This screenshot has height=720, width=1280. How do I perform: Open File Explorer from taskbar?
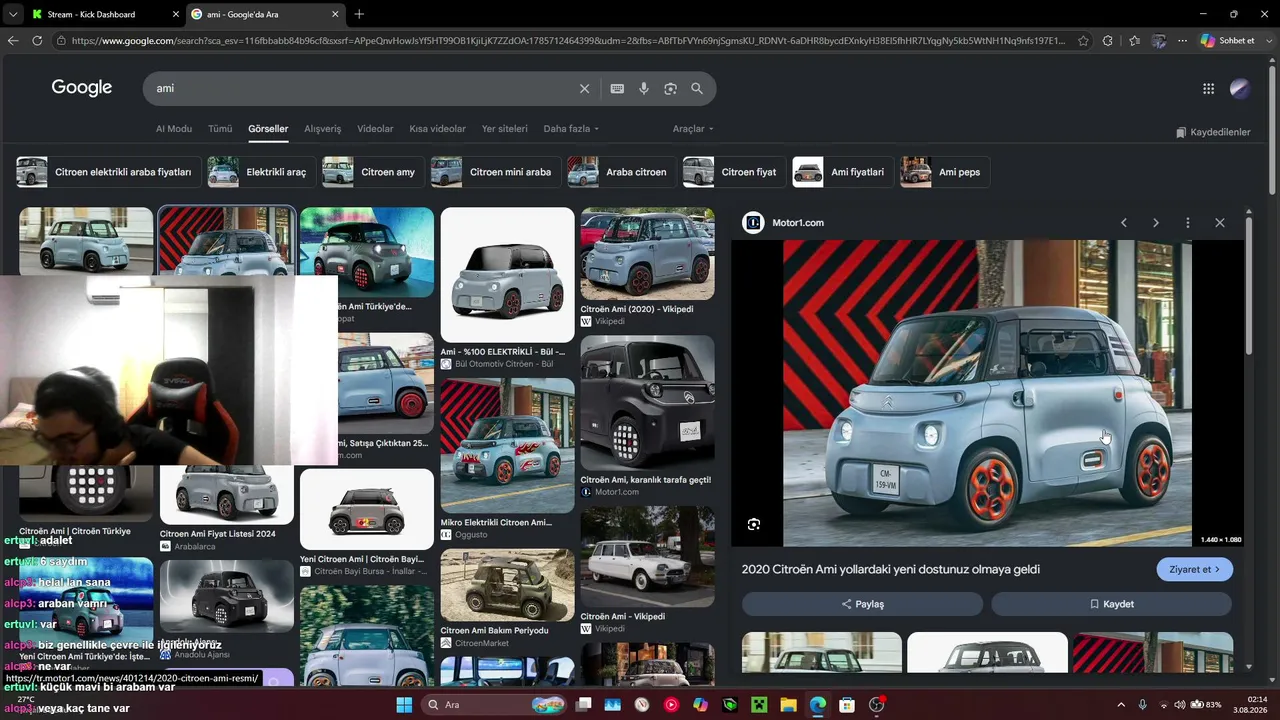(x=788, y=705)
